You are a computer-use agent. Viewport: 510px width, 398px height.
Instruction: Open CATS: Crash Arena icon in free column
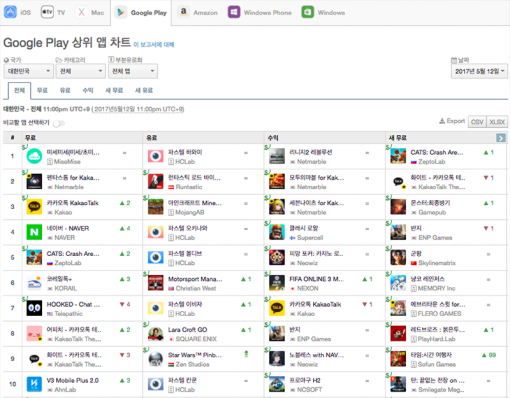tap(34, 258)
